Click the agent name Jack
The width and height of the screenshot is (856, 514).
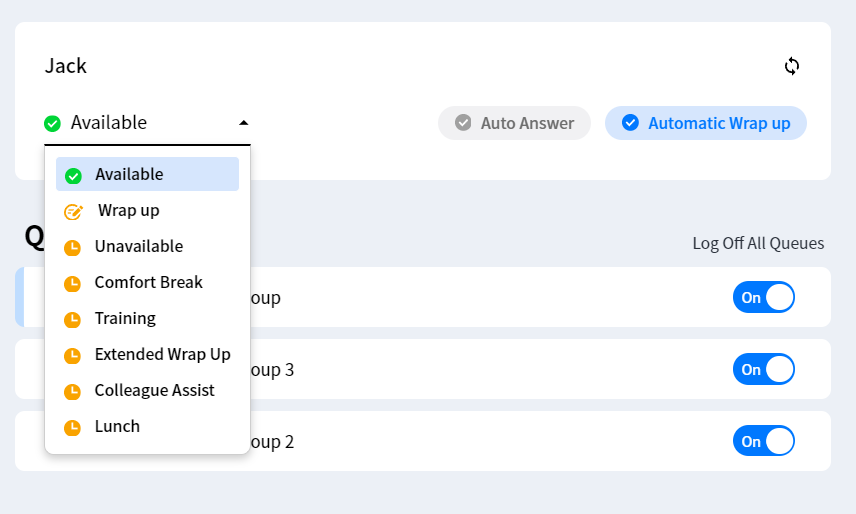tap(66, 66)
